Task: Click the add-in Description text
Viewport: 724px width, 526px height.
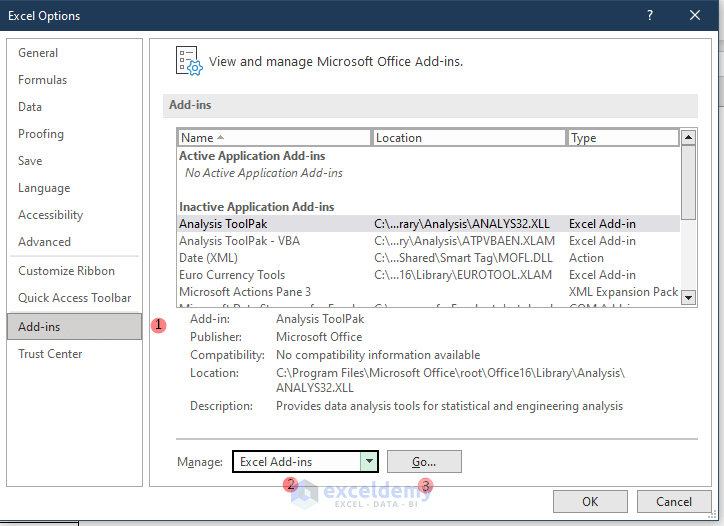Action: click(449, 406)
